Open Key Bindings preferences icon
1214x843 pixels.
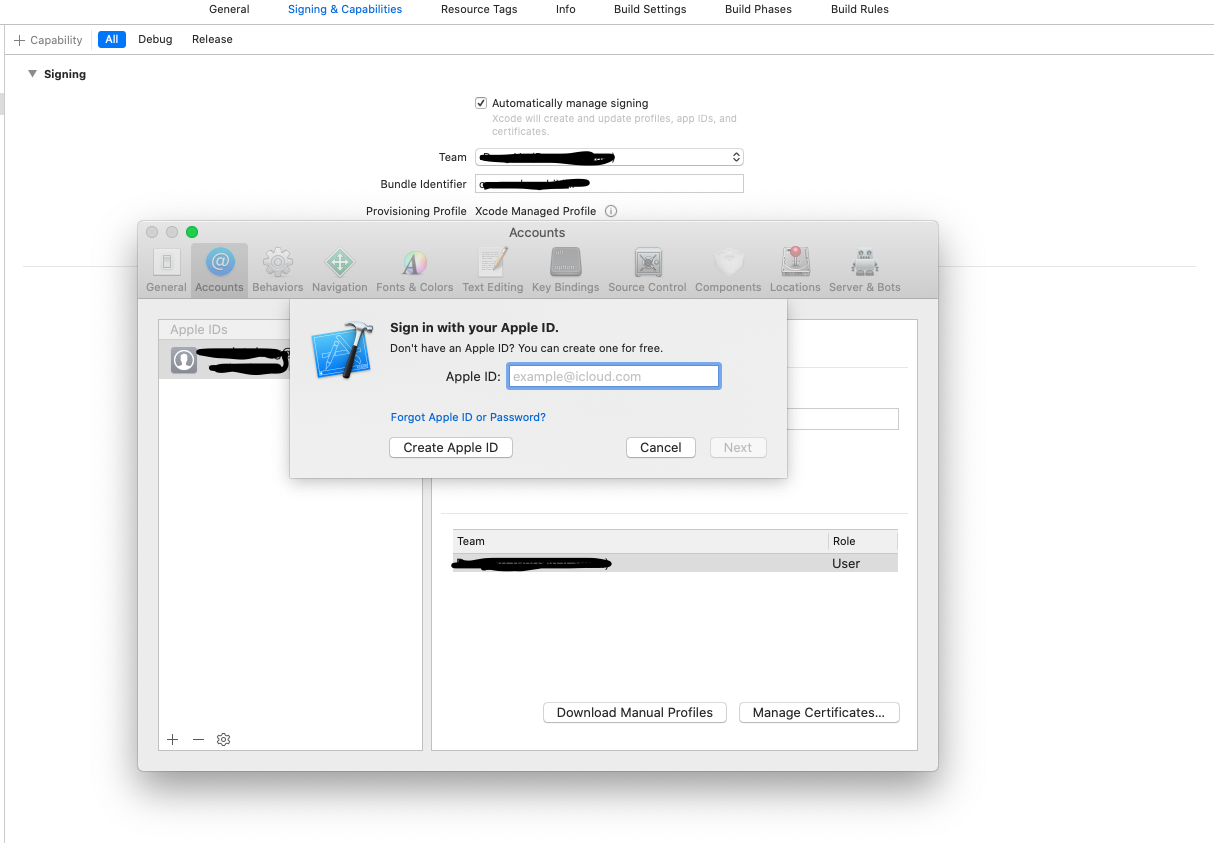point(565,263)
